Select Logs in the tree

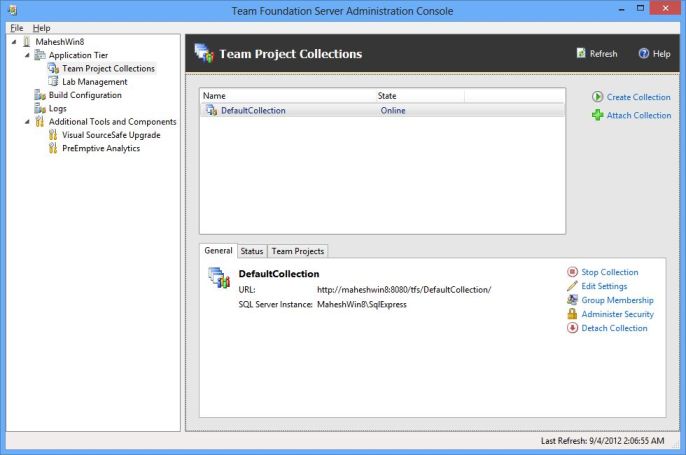click(58, 108)
